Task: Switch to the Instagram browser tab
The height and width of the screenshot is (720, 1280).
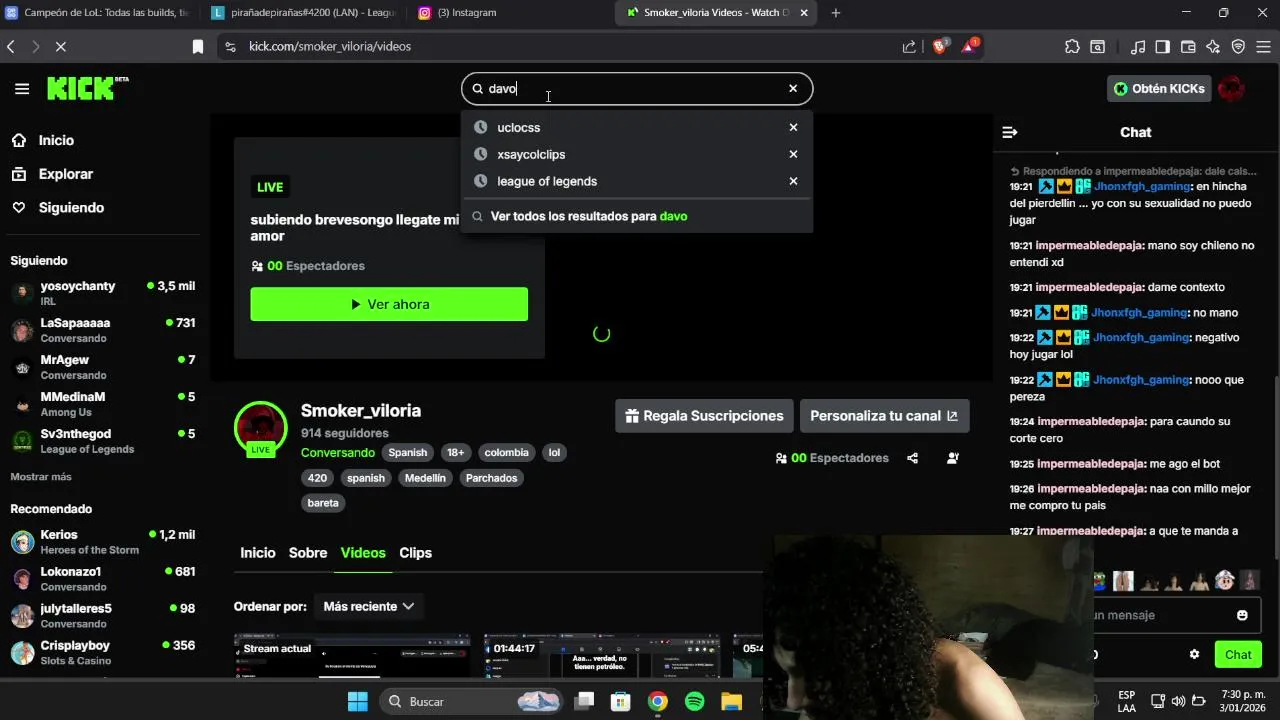Action: 506,13
